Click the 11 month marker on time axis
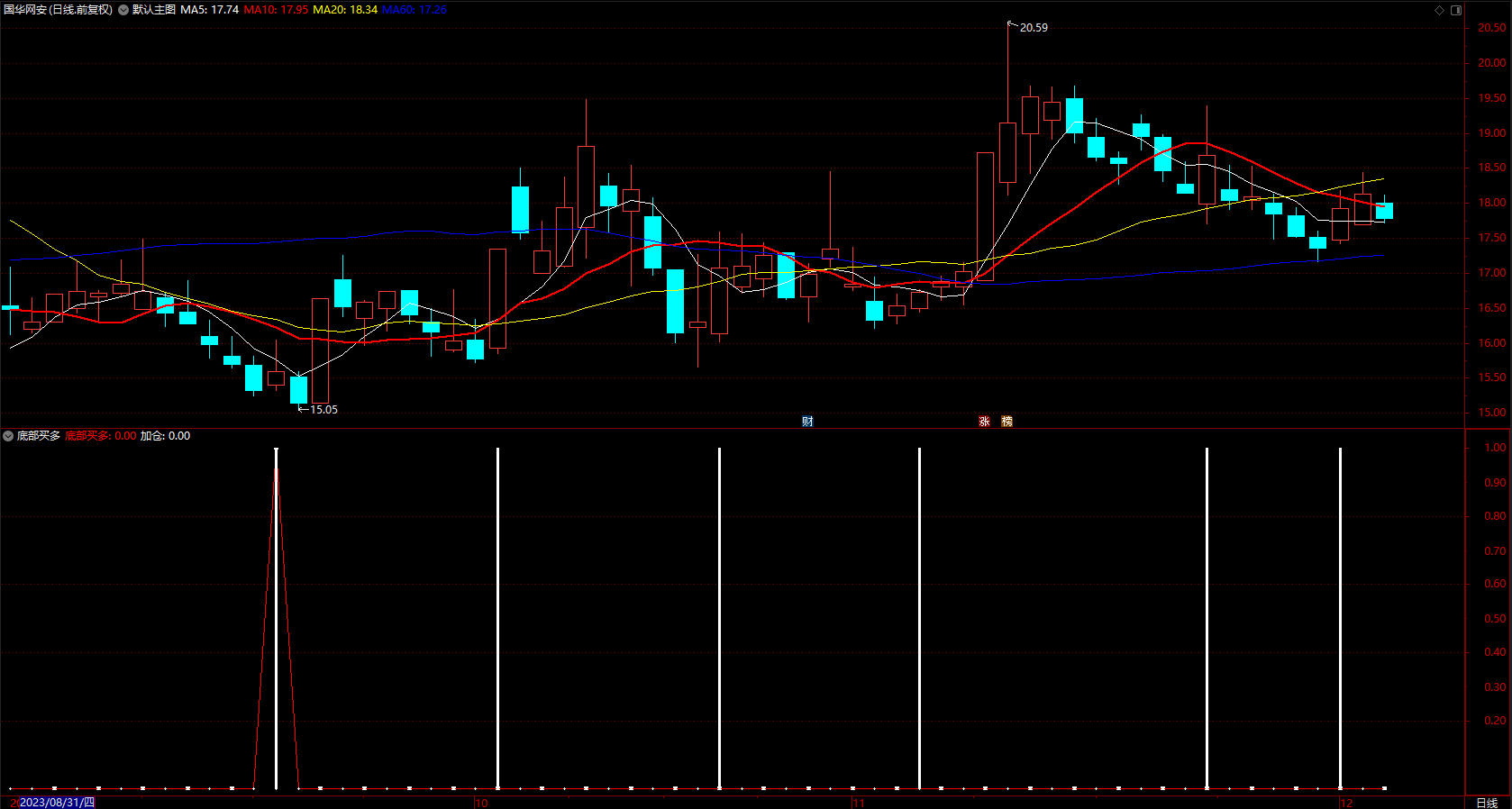This screenshot has height=809, width=1512. 858,803
